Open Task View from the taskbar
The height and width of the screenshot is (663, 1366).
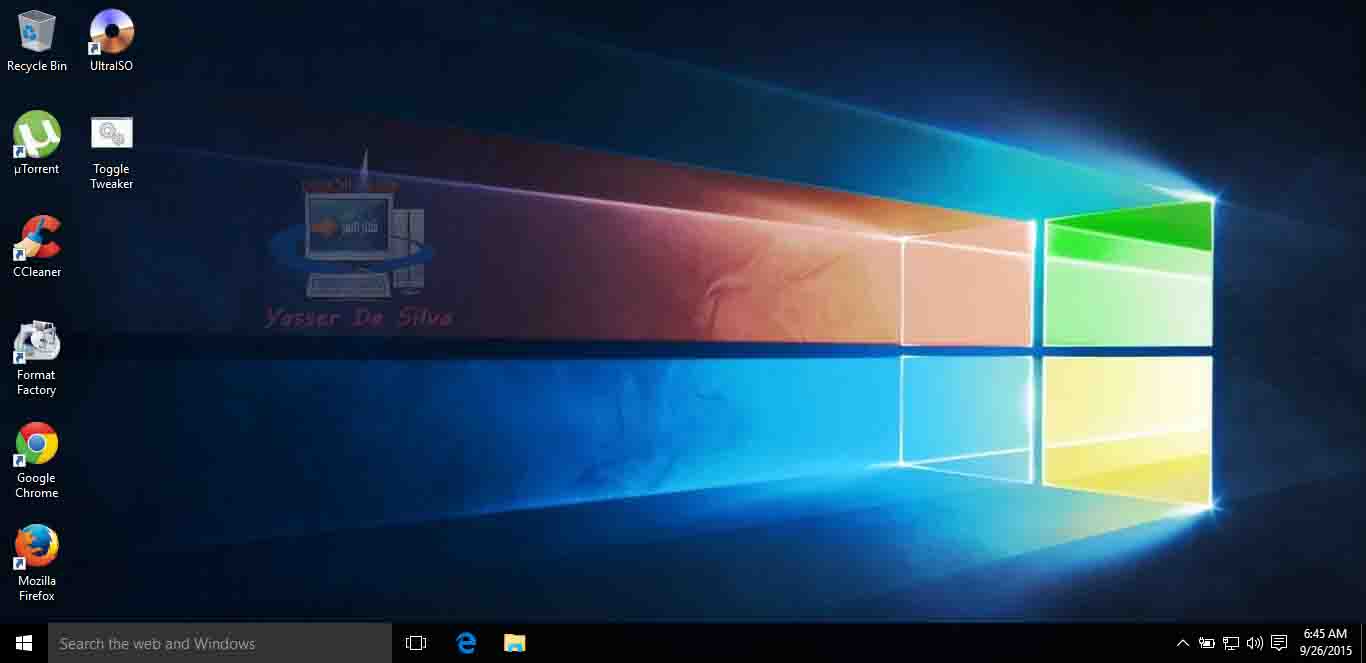pyautogui.click(x=416, y=643)
